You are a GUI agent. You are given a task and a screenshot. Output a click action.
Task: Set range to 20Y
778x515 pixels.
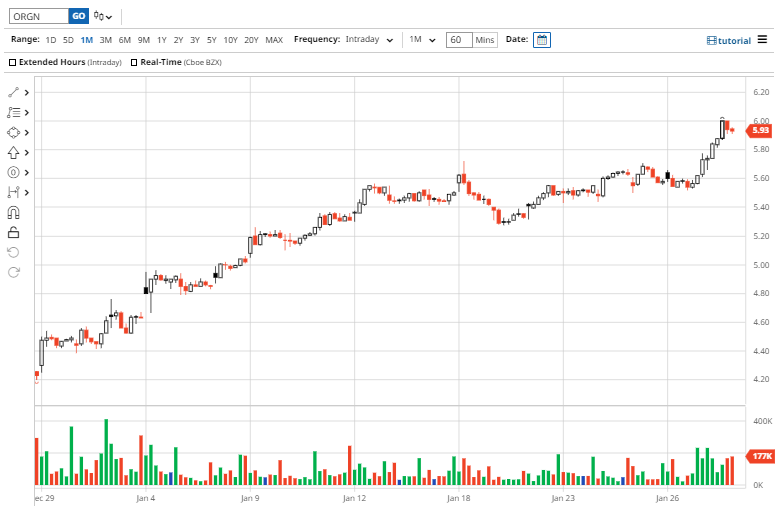pos(252,40)
